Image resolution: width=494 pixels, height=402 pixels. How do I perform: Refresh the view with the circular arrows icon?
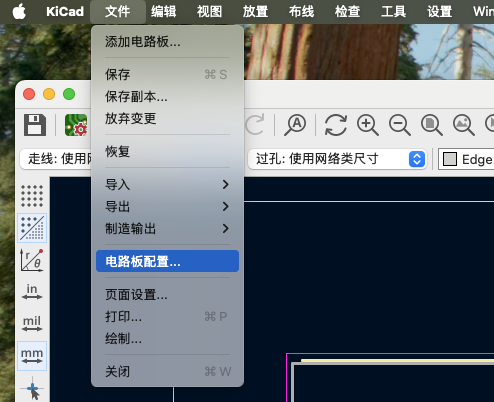tap(336, 125)
